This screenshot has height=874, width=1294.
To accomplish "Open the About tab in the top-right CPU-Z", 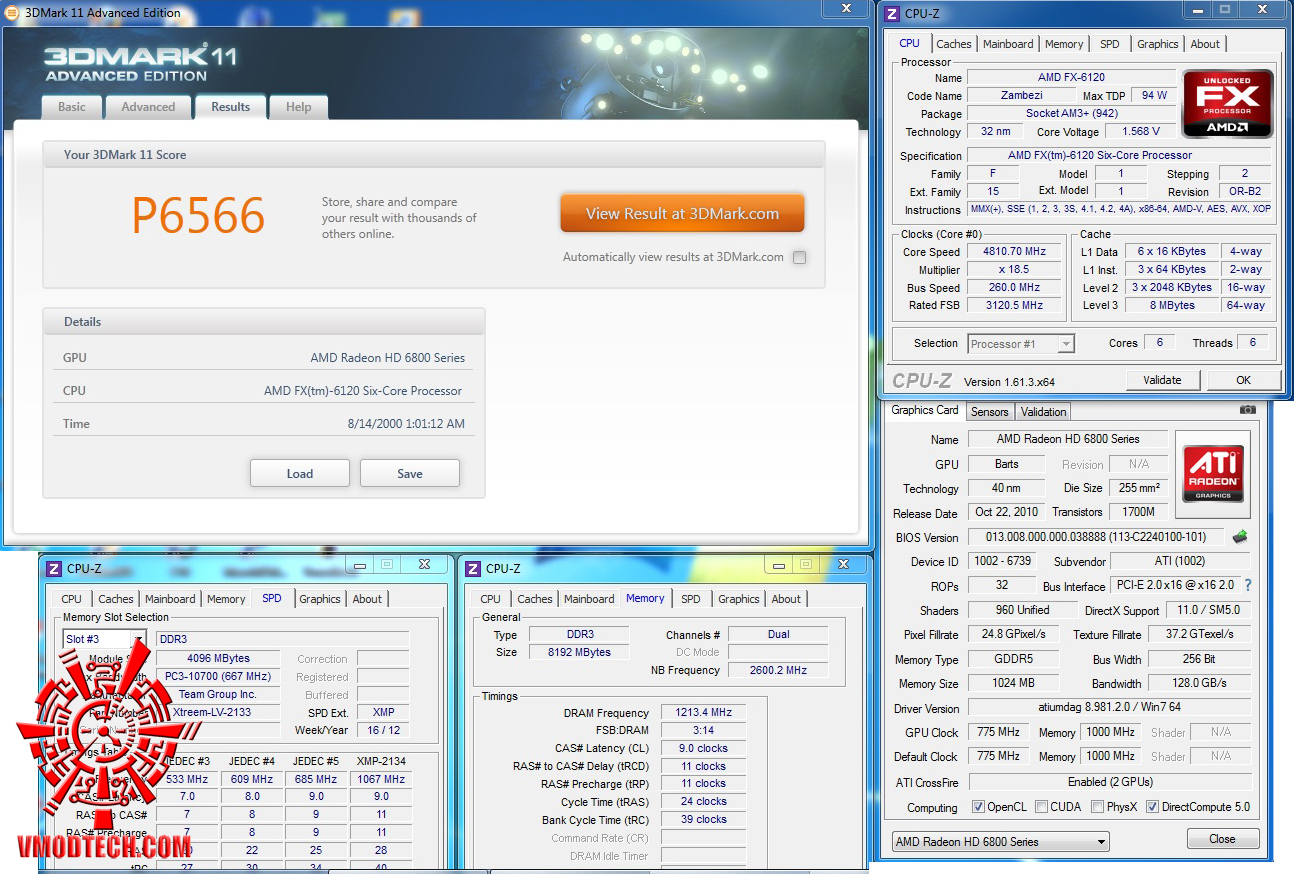I will pyautogui.click(x=1205, y=44).
